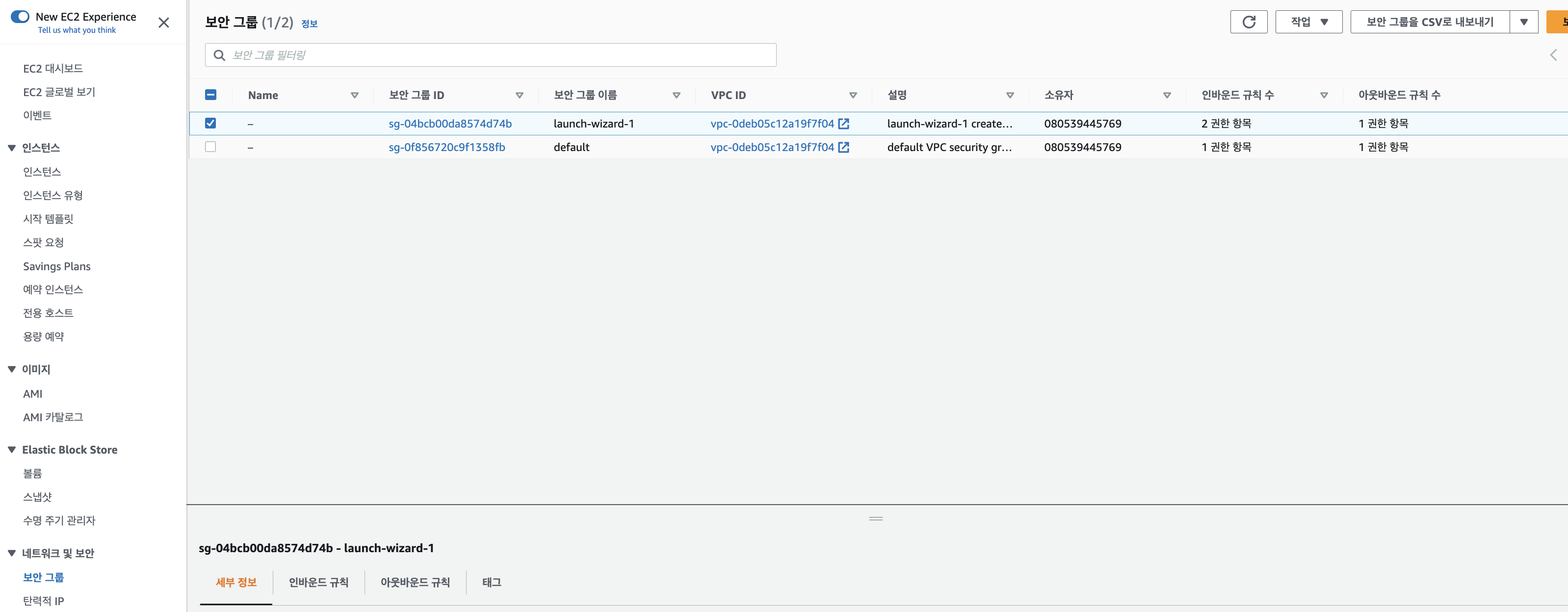Sort by 보안 그룹 ID column arrow

point(519,96)
